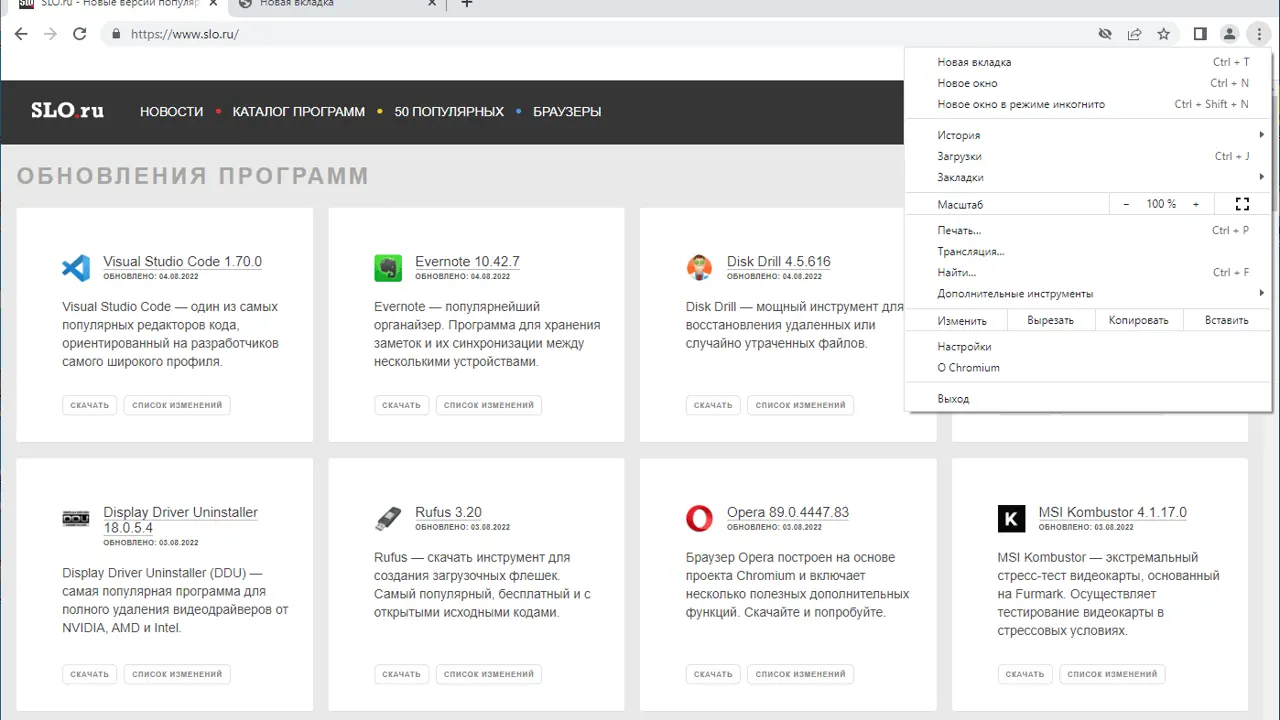Click Скачать button under Evernote
1280x720 pixels.
pos(401,405)
